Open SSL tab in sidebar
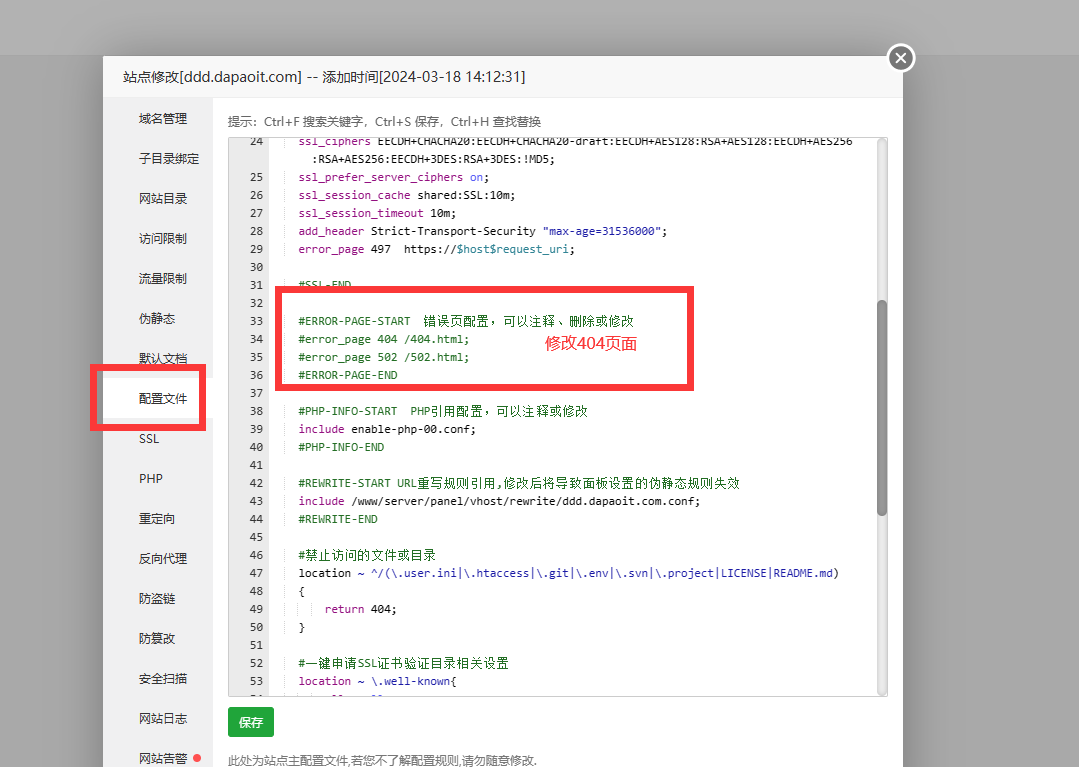 pos(149,438)
